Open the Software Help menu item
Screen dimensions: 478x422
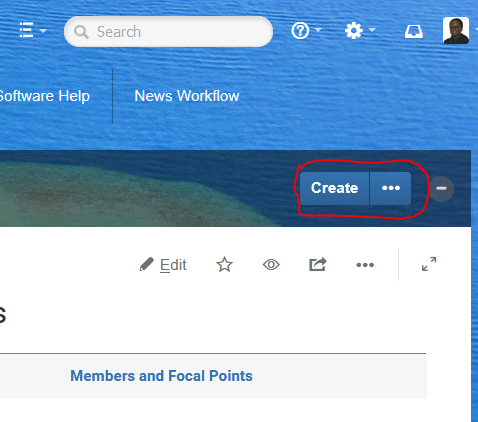[44, 96]
